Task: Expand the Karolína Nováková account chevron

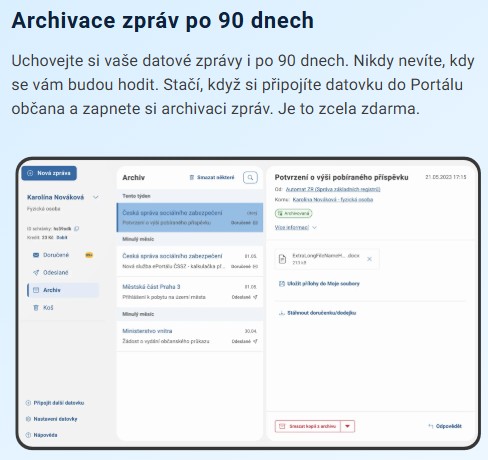Action: tap(96, 197)
